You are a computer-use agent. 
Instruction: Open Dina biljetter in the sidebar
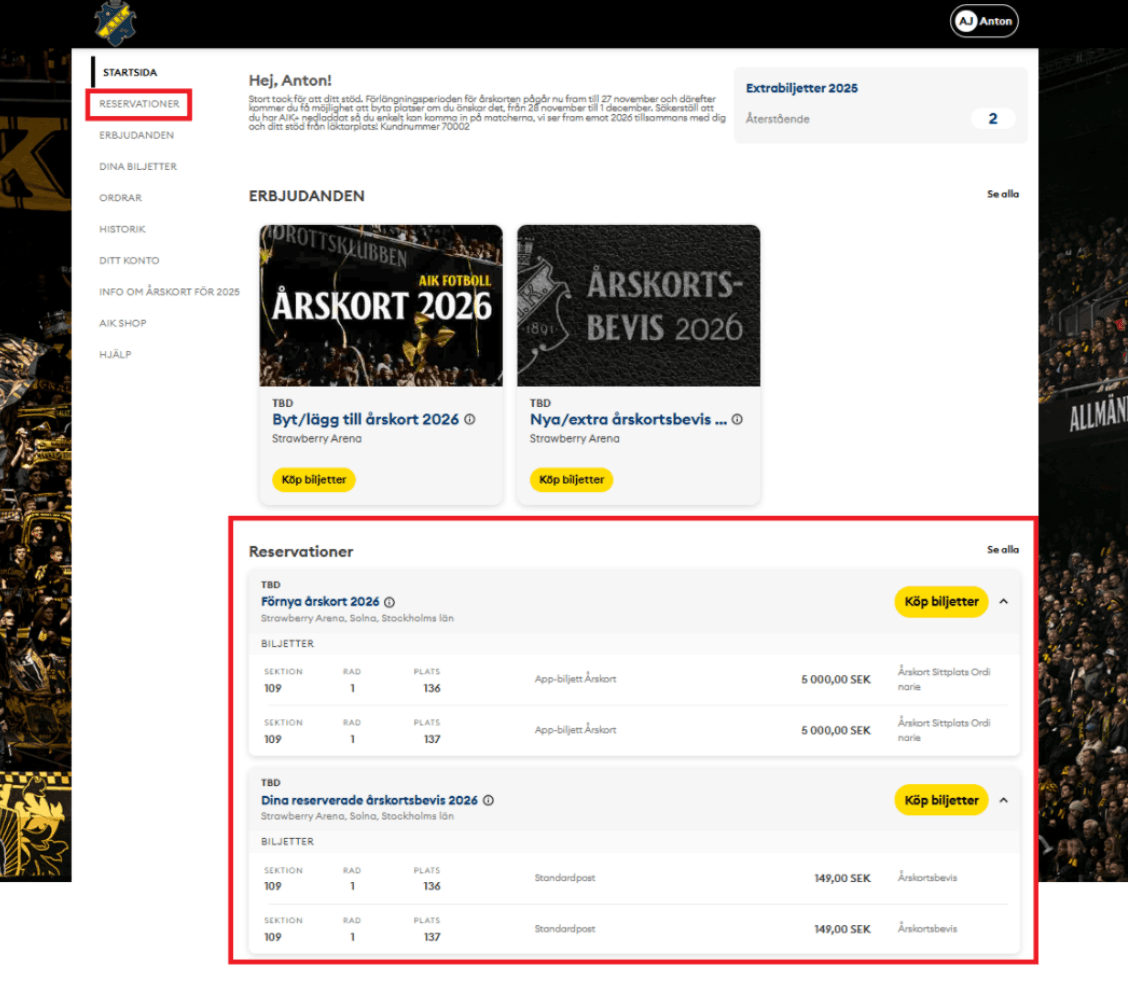[138, 167]
